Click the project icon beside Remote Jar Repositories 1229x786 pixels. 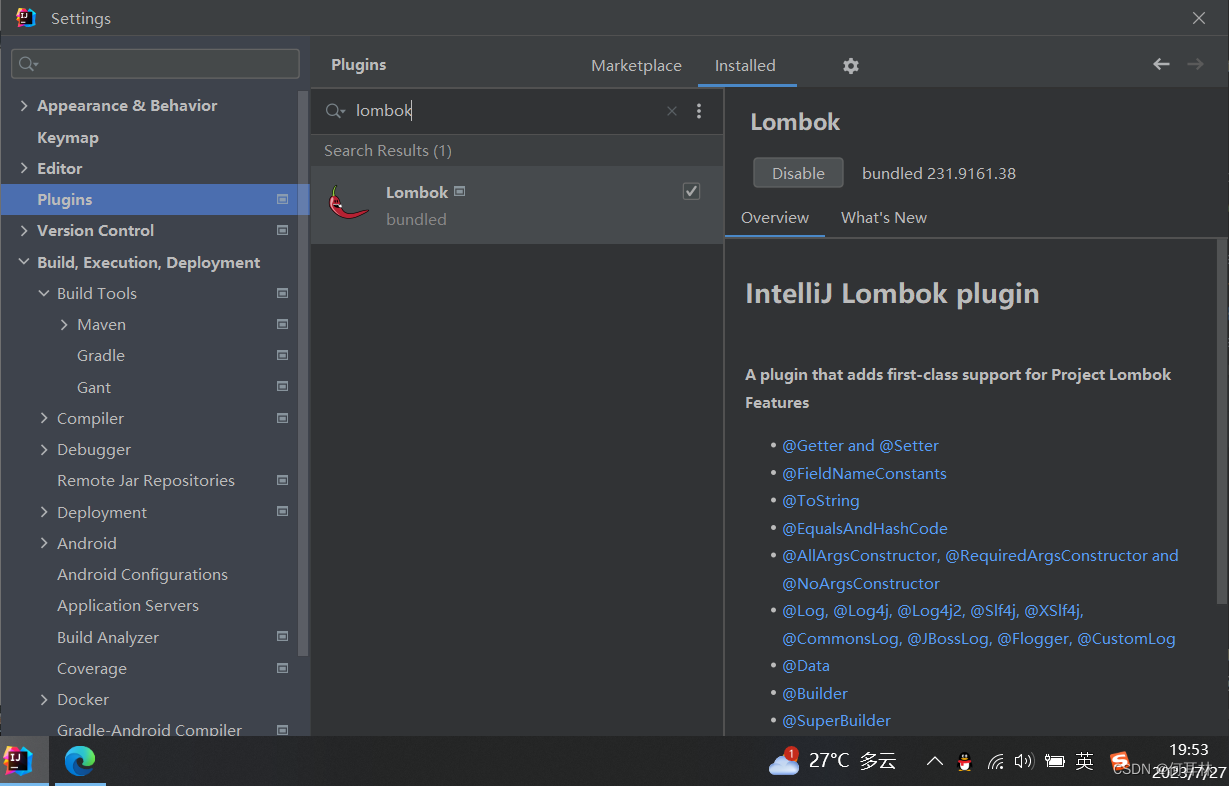[x=283, y=481]
